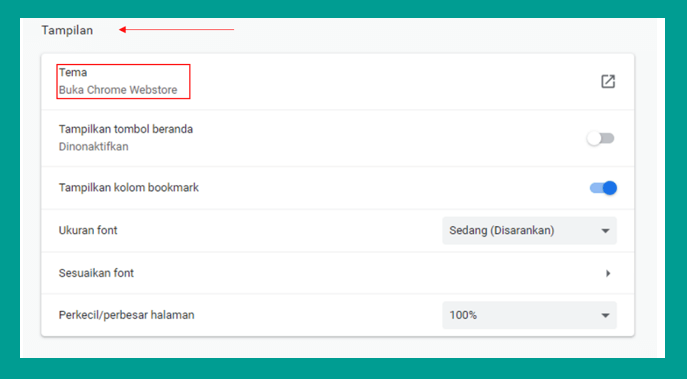The image size is (687, 379).
Task: Click the red arrow pointing to Tampilan
Action: point(177,30)
